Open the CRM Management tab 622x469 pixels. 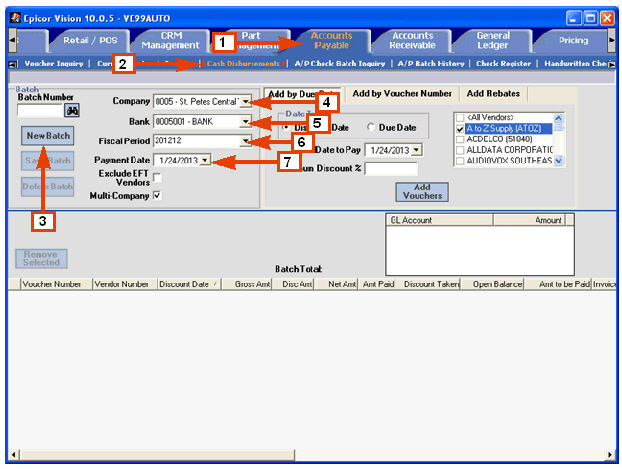pos(171,40)
